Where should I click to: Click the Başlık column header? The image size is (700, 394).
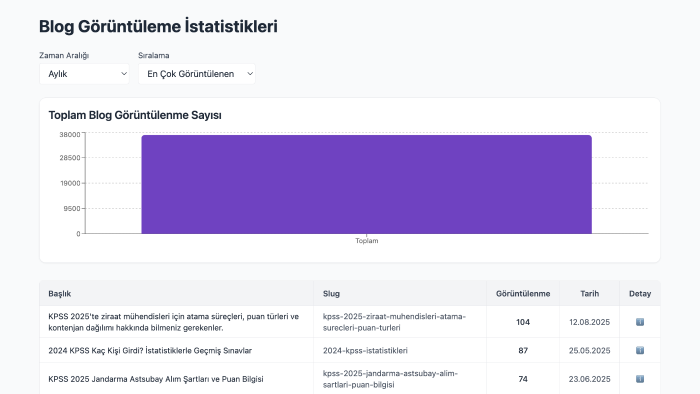click(x=60, y=294)
